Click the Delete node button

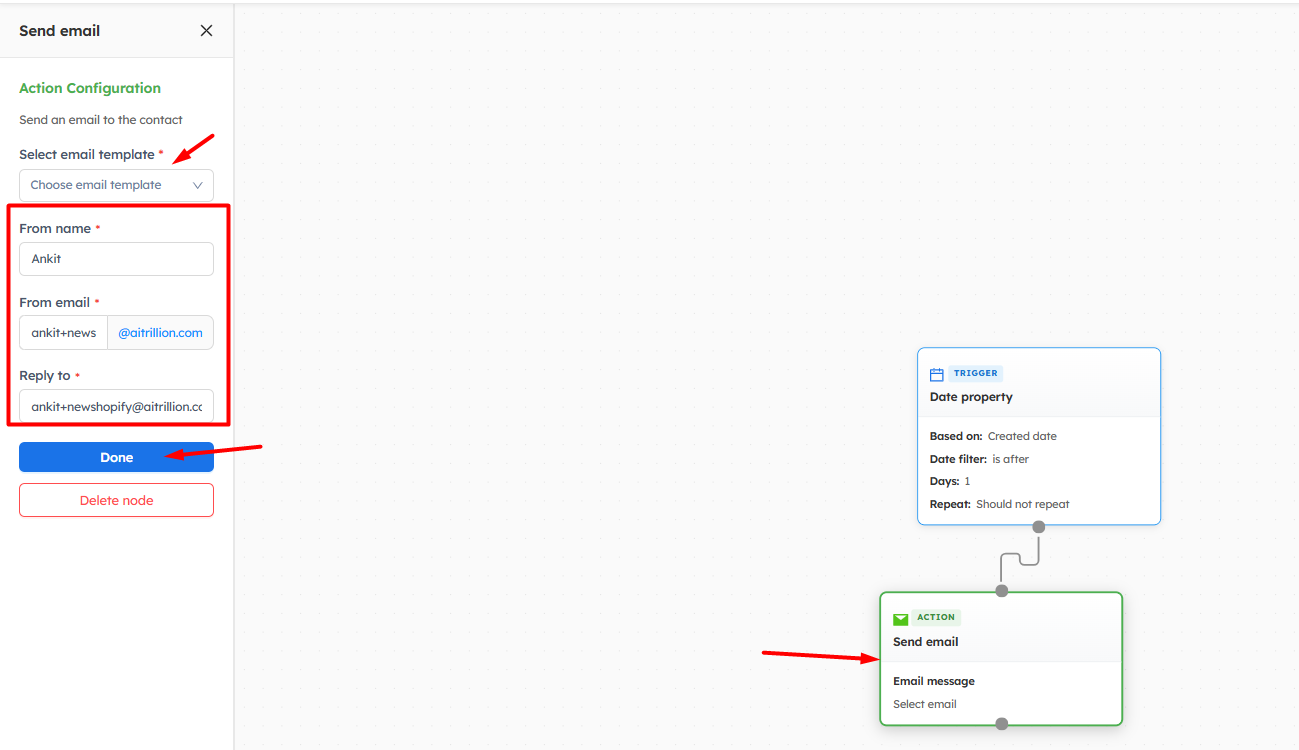click(116, 500)
